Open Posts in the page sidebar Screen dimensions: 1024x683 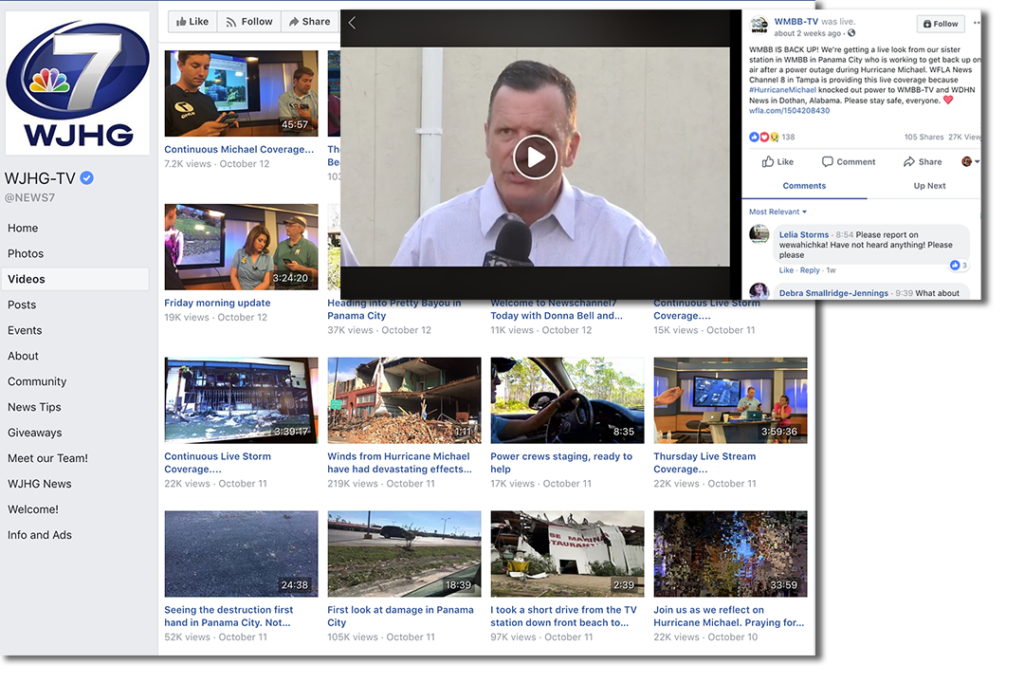click(22, 304)
